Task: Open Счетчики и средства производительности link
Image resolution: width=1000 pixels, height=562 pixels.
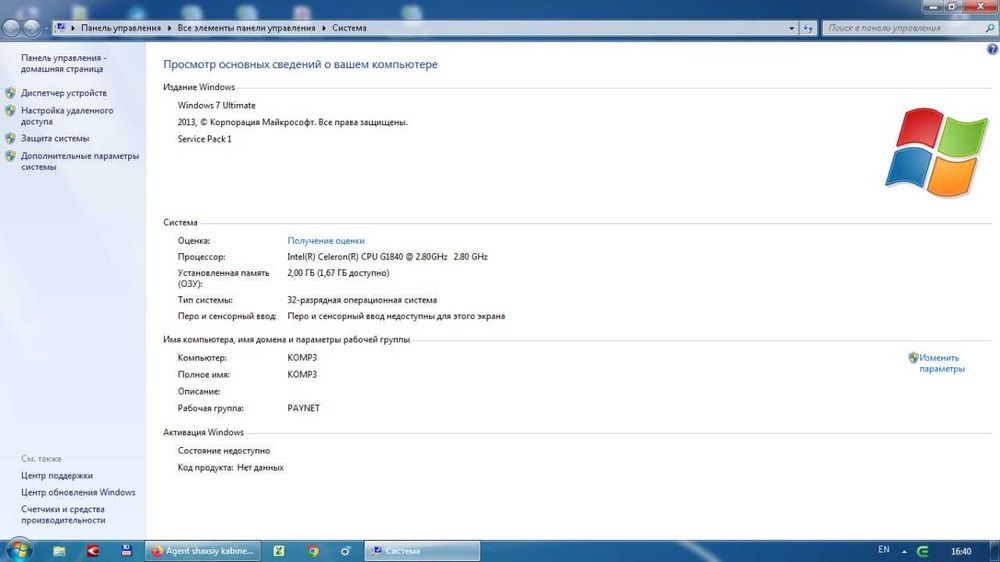Action: pos(63,515)
